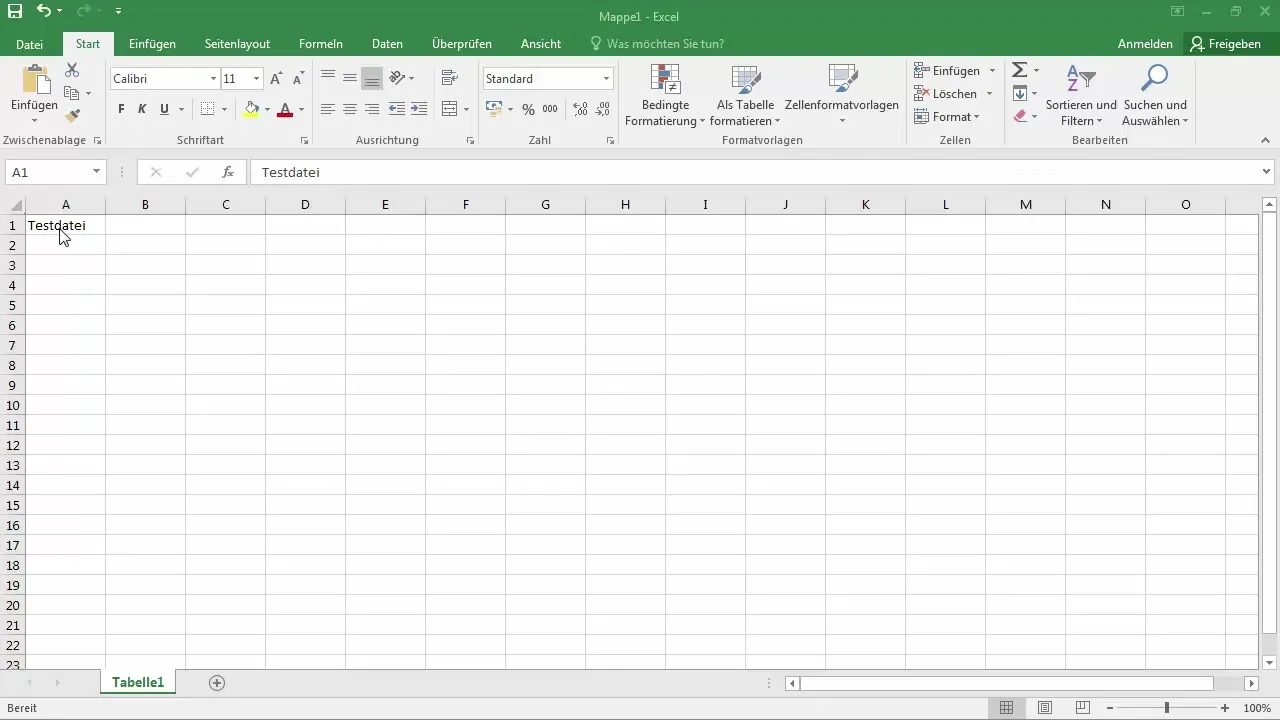The height and width of the screenshot is (720, 1280).
Task: Switch to the Überprüfen tab
Action: coord(462,44)
